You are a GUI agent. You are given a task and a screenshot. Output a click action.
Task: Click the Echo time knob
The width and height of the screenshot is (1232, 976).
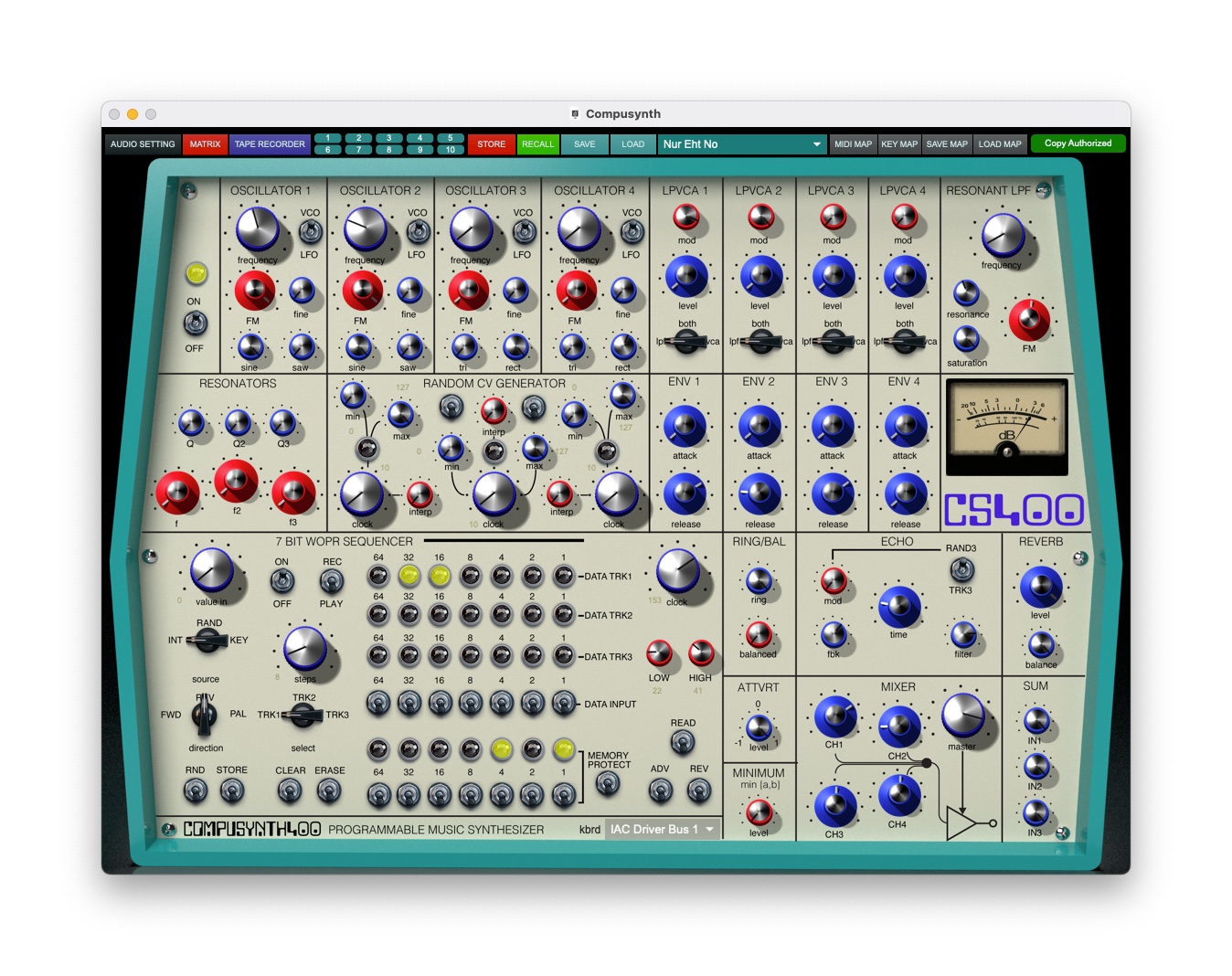tap(898, 606)
